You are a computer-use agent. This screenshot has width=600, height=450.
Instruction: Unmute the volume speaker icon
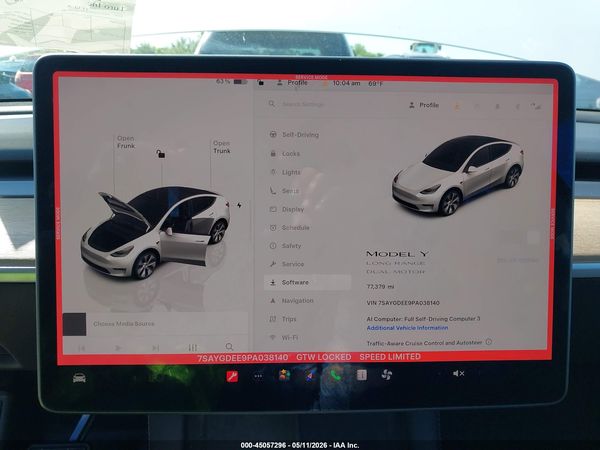click(458, 373)
